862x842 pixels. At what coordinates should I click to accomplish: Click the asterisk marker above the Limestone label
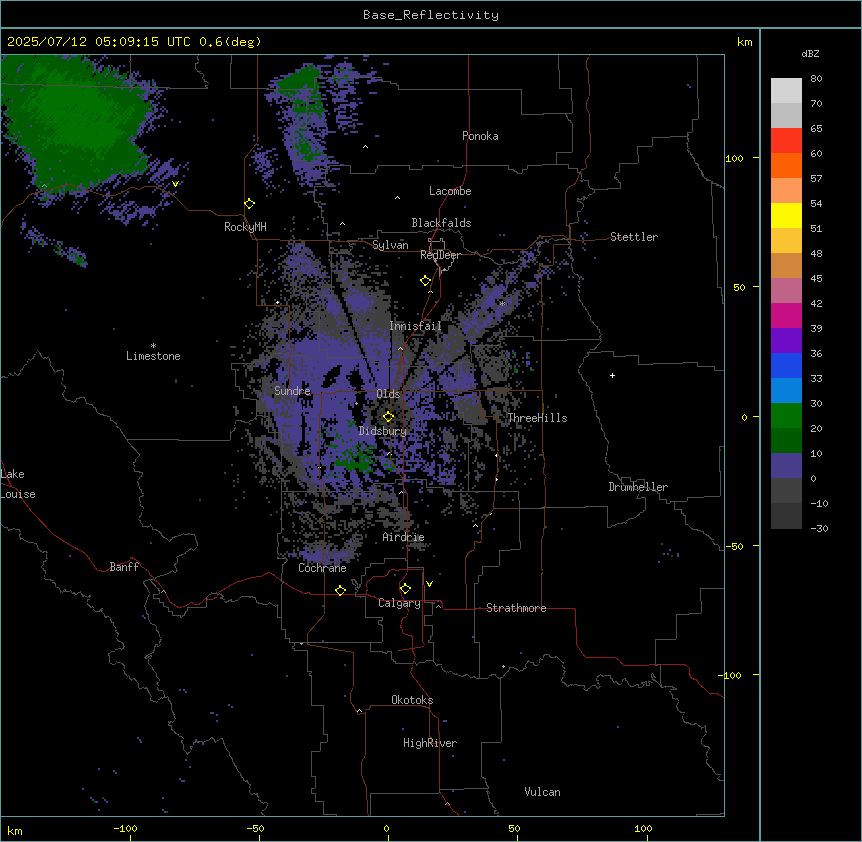(153, 346)
